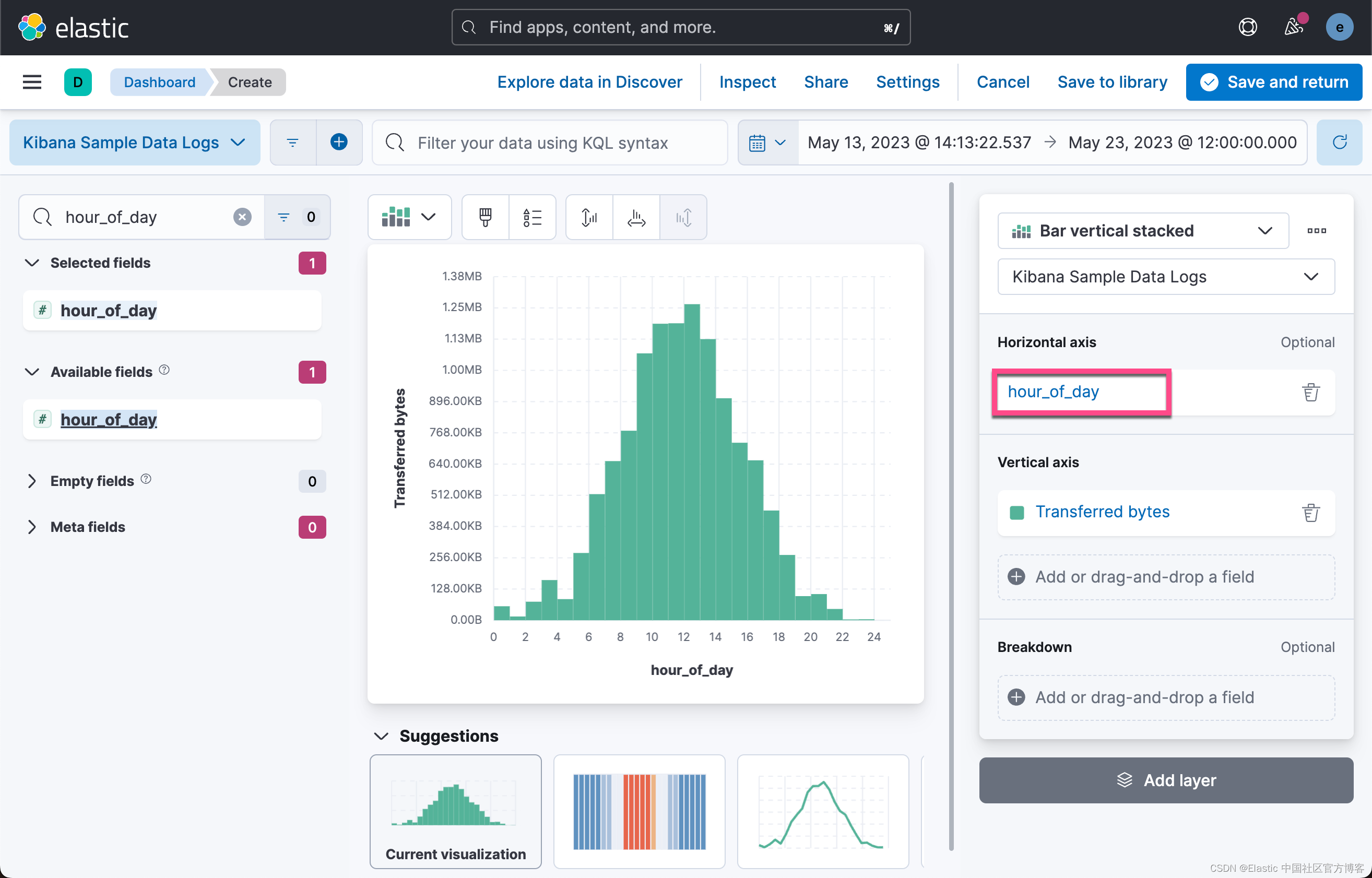This screenshot has width=1372, height=878.
Task: Collapse the Selected fields section
Action: tap(32, 263)
